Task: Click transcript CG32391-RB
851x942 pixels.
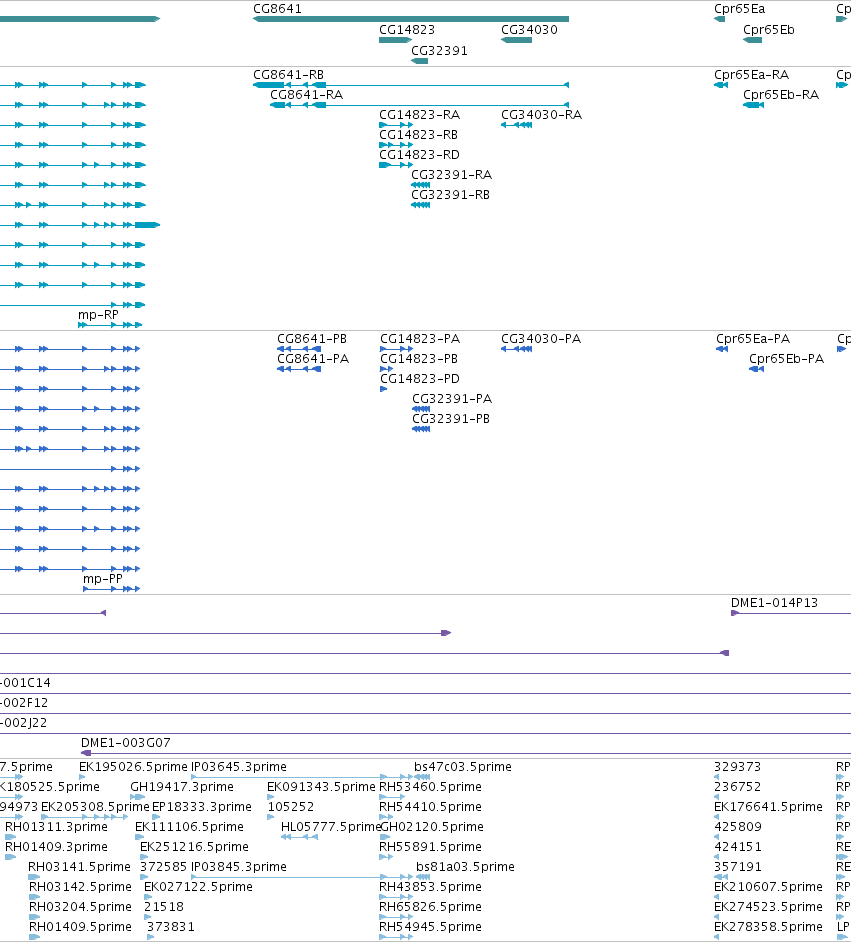Action: (x=420, y=205)
